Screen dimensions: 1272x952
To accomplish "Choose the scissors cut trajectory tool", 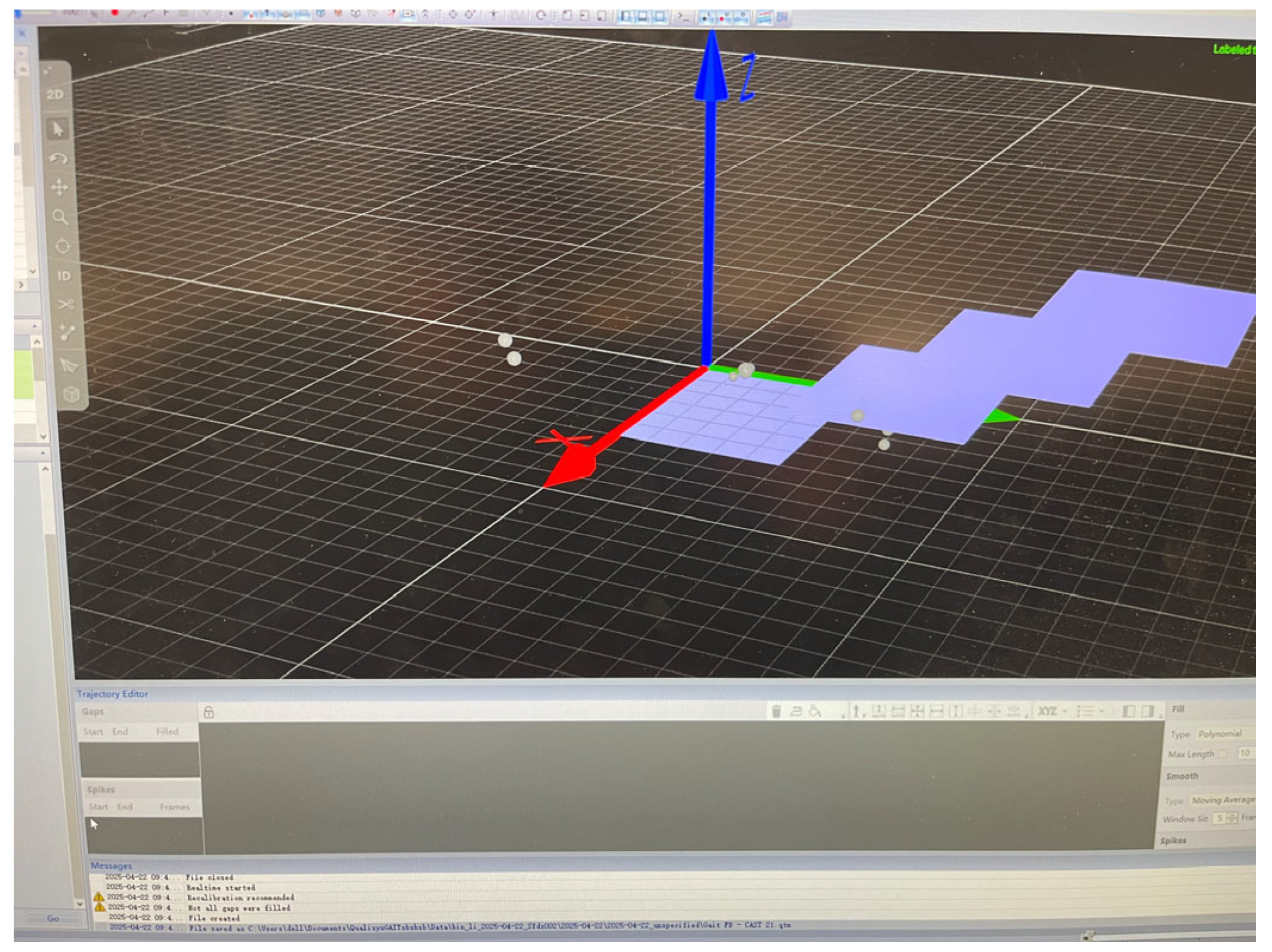I will tap(66, 304).
